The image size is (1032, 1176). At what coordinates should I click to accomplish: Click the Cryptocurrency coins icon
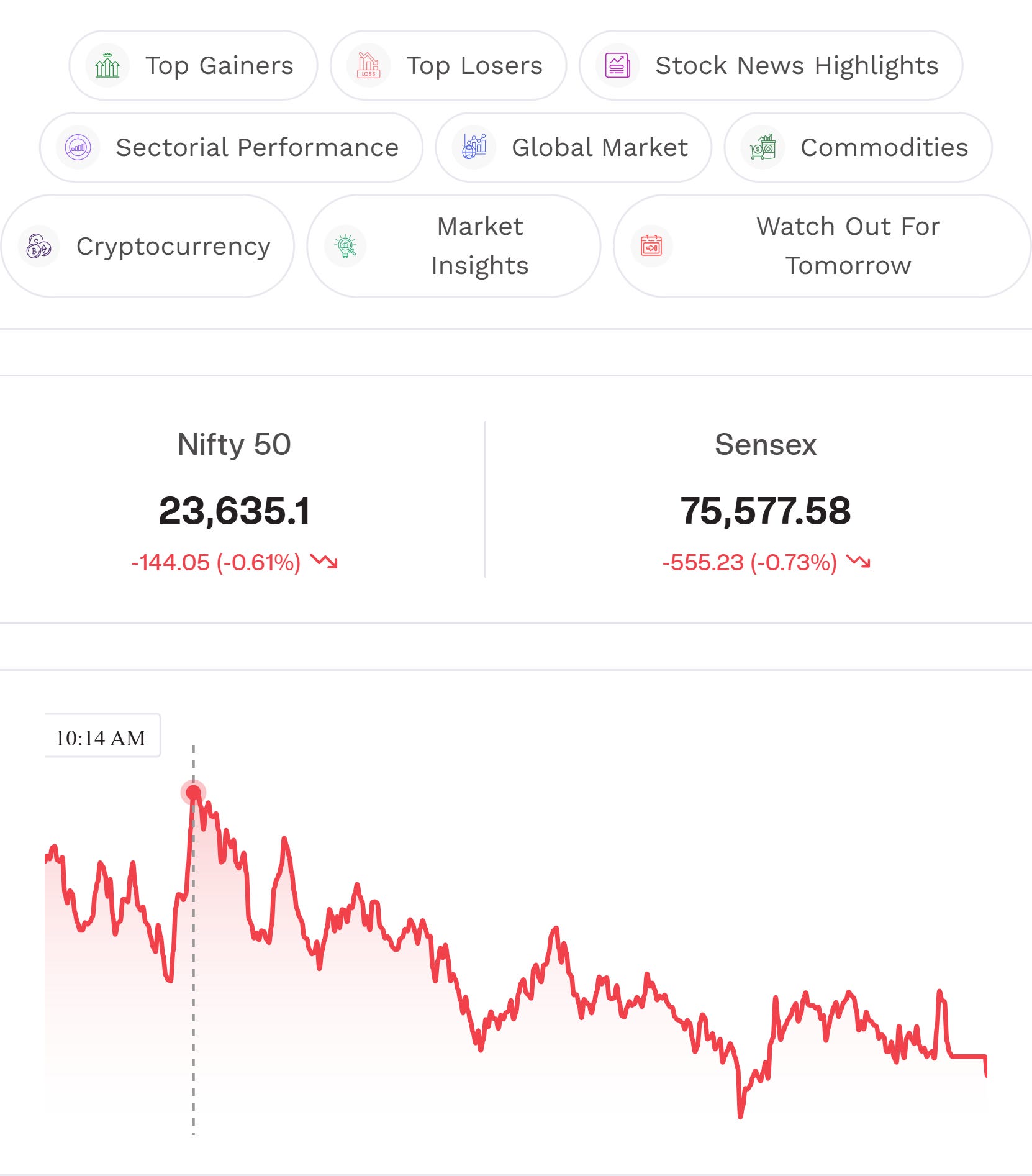click(38, 246)
